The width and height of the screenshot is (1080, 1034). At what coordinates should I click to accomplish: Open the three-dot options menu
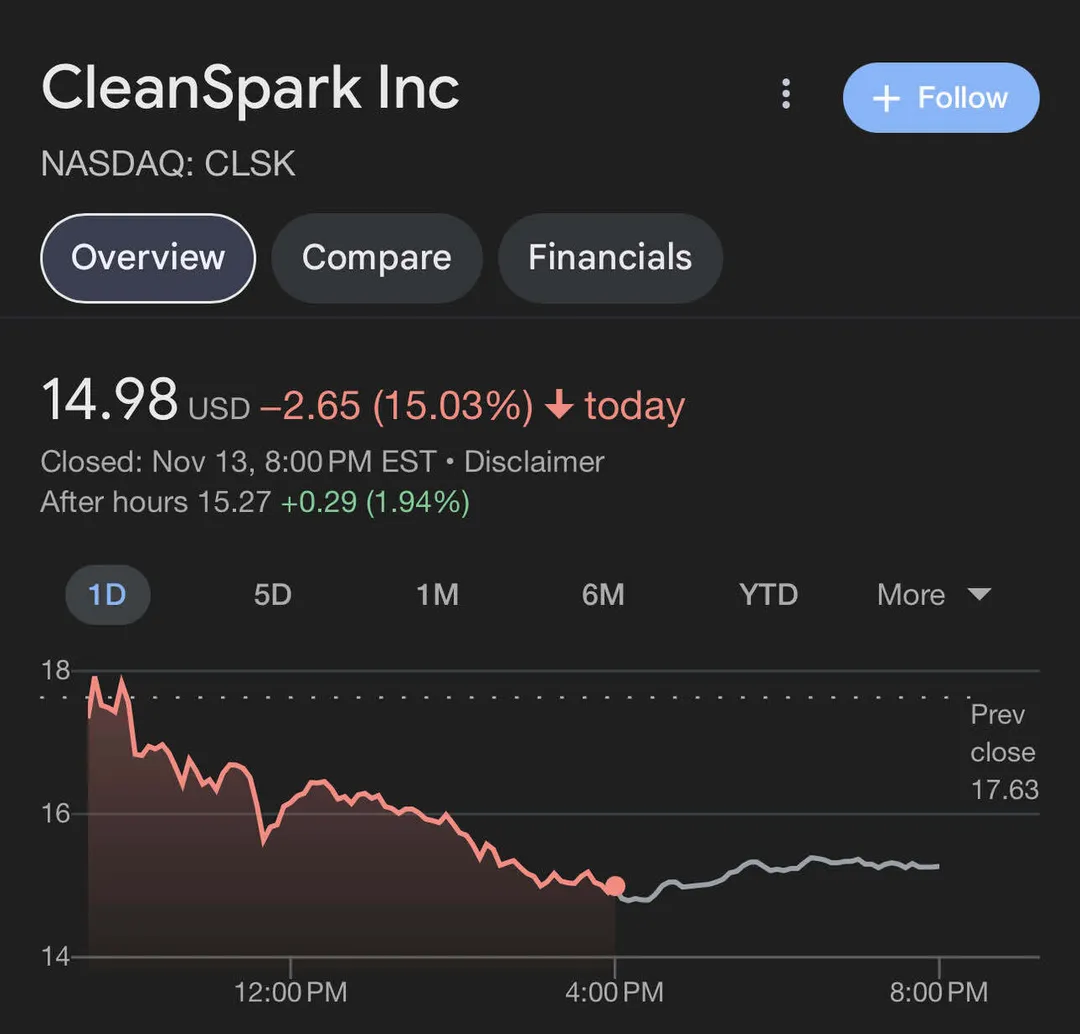click(786, 95)
